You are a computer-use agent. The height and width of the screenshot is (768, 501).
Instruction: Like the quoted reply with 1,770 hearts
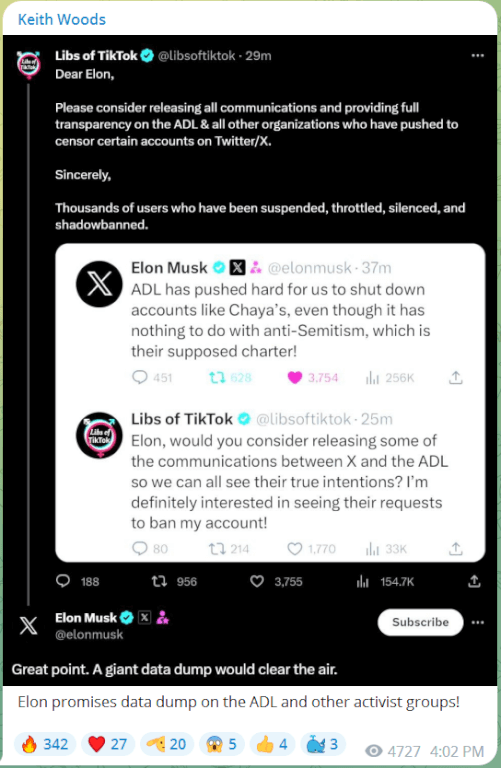point(294,549)
